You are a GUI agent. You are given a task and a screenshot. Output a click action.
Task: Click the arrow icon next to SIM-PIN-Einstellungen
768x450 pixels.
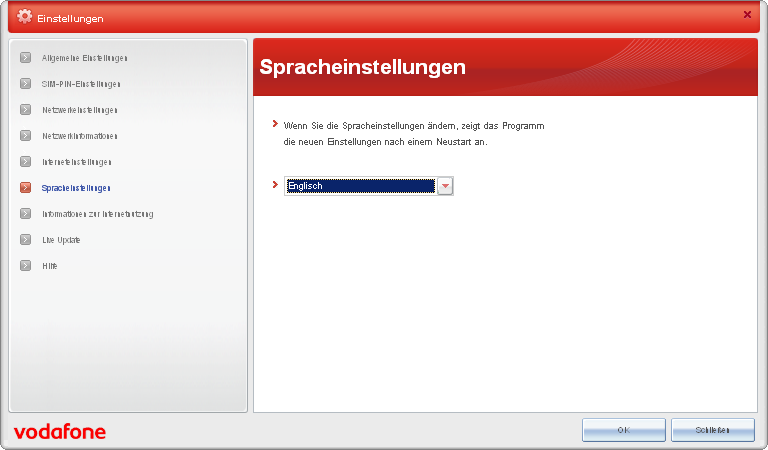[25, 84]
